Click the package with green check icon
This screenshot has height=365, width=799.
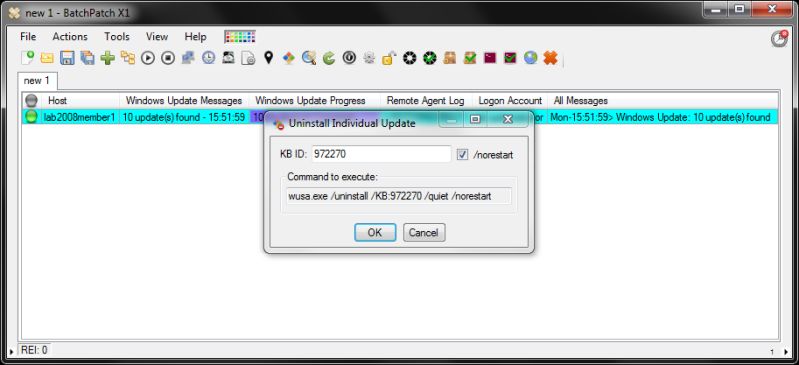[x=470, y=58]
